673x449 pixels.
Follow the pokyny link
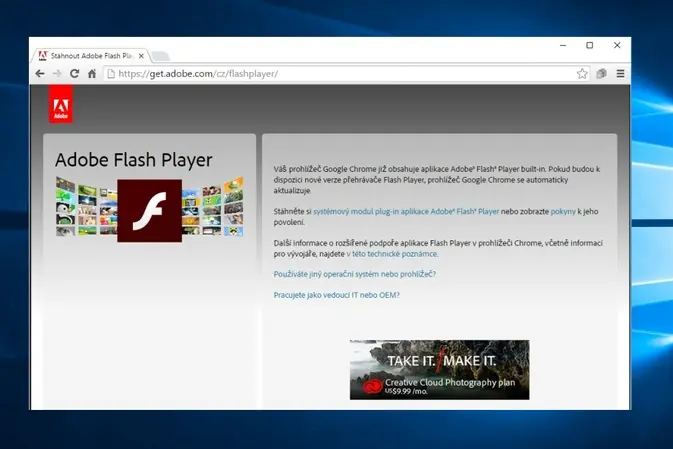(563, 212)
